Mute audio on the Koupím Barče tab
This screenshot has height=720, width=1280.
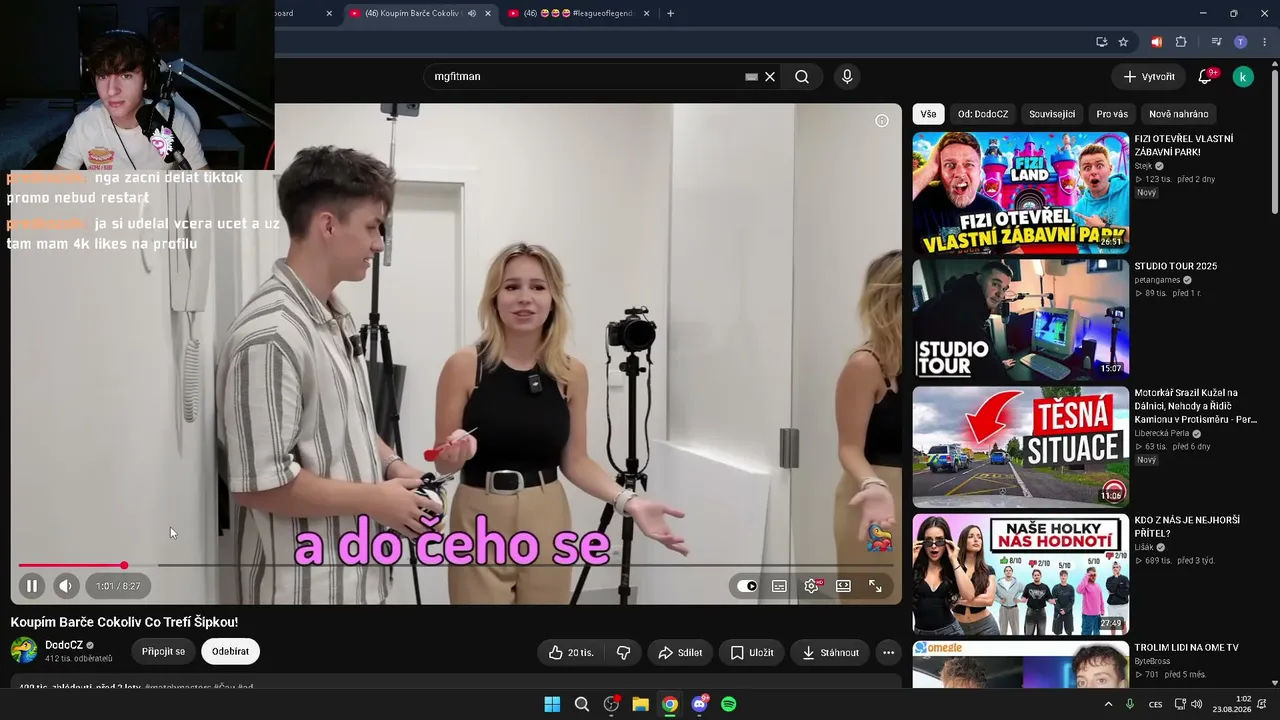pos(471,13)
